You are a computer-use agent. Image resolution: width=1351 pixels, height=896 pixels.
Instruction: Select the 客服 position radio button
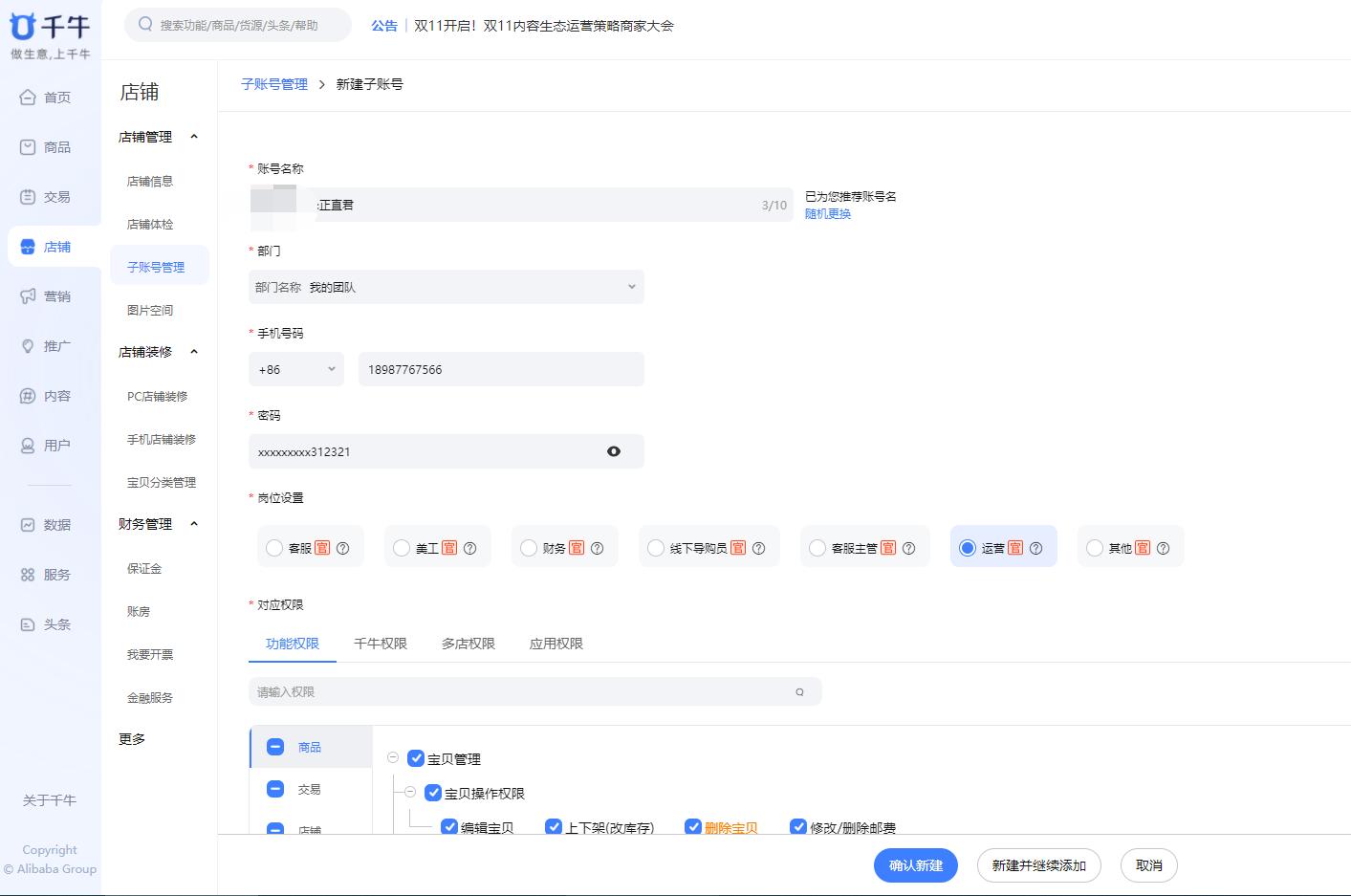(274, 546)
